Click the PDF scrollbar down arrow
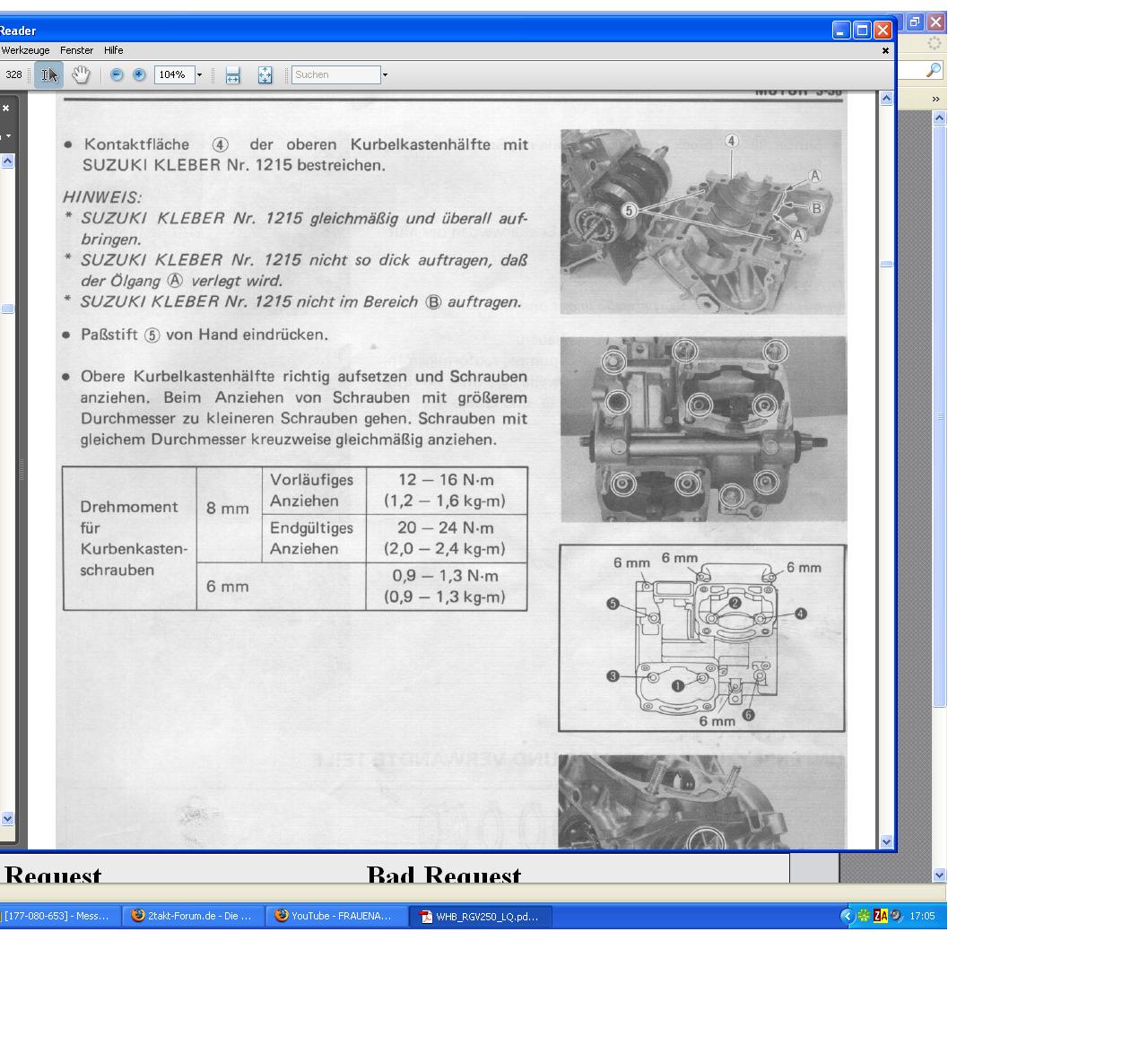1148x1045 pixels. tap(887, 841)
